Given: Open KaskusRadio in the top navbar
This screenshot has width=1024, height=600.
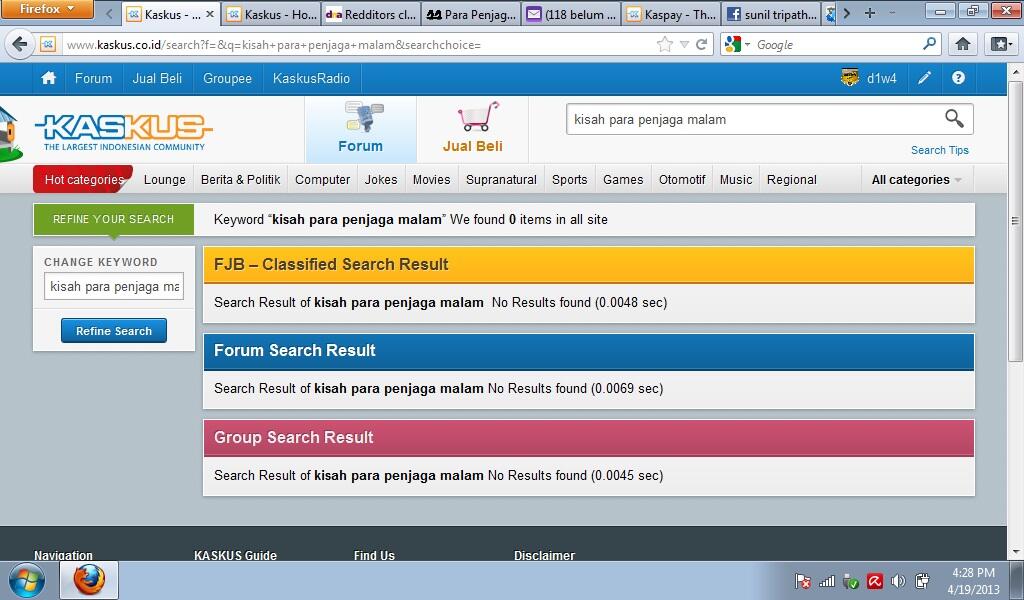Looking at the screenshot, I should 312,78.
